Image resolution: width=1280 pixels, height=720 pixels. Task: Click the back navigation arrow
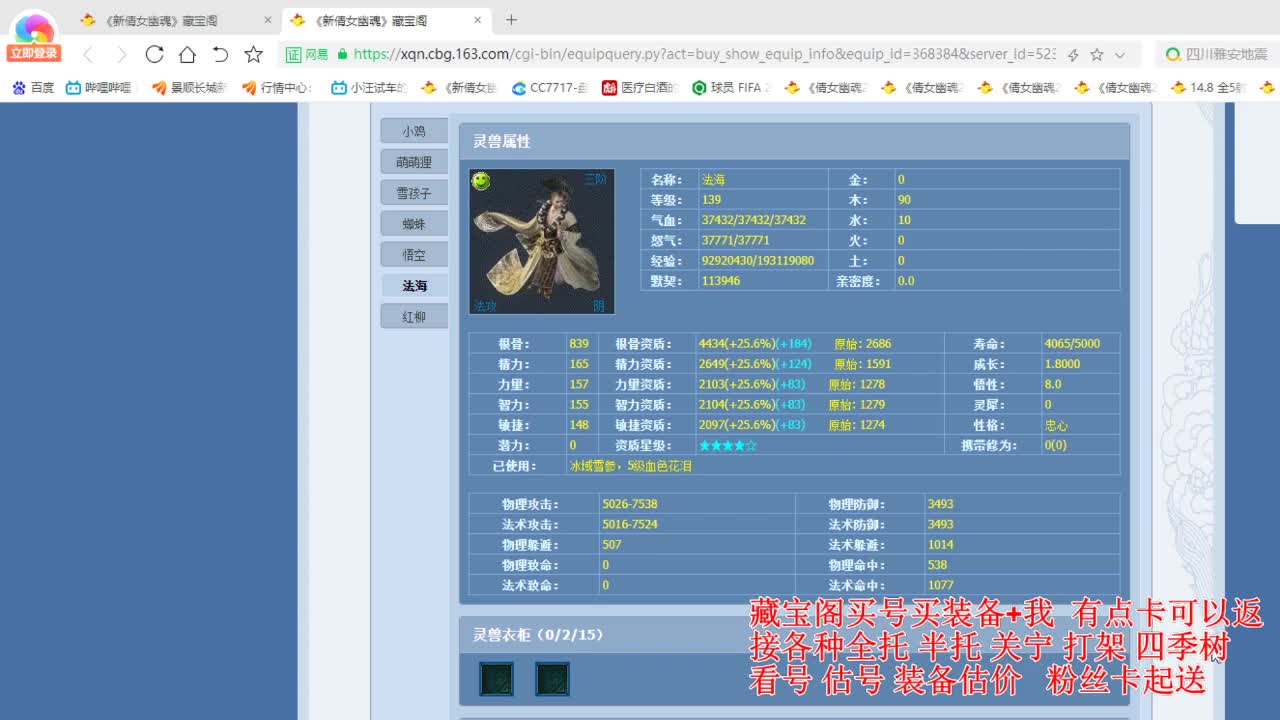[x=87, y=56]
